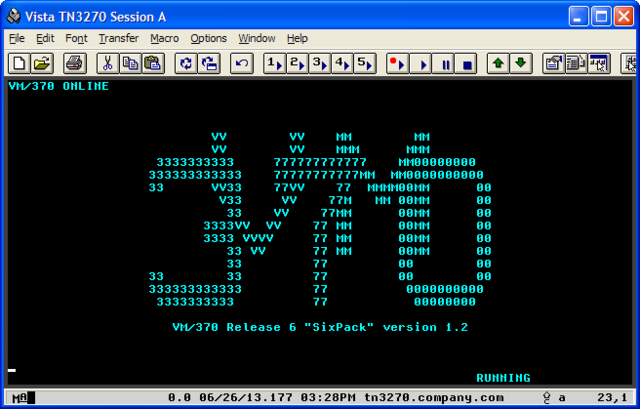Click the first properties window icon
640x409 pixels.
pos(554,64)
